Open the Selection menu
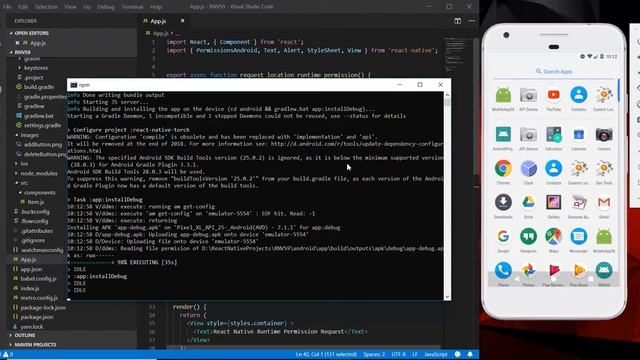Image resolution: width=640 pixels, height=360 pixels. (46, 7)
